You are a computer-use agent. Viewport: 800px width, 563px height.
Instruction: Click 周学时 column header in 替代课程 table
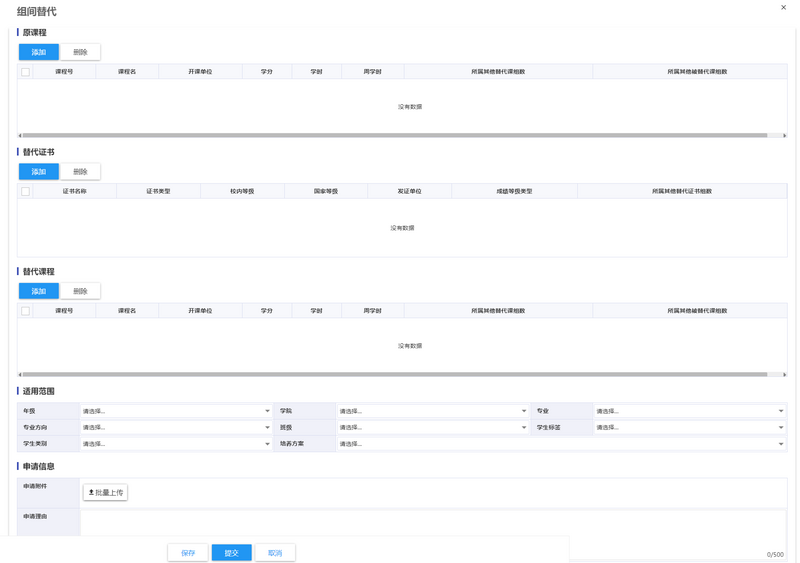(372, 311)
